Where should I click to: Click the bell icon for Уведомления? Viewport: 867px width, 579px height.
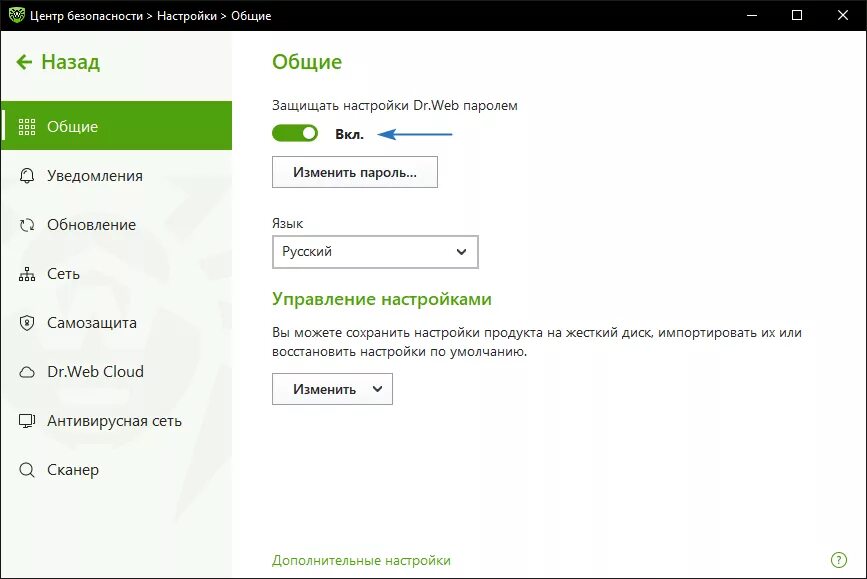pos(27,176)
